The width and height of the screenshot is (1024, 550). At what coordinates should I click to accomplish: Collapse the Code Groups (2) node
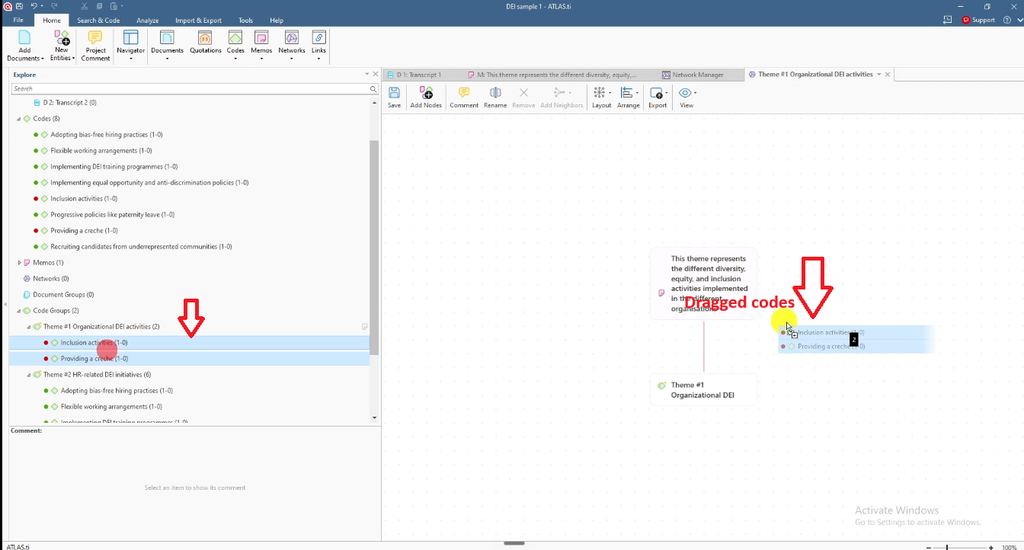pyautogui.click(x=19, y=311)
